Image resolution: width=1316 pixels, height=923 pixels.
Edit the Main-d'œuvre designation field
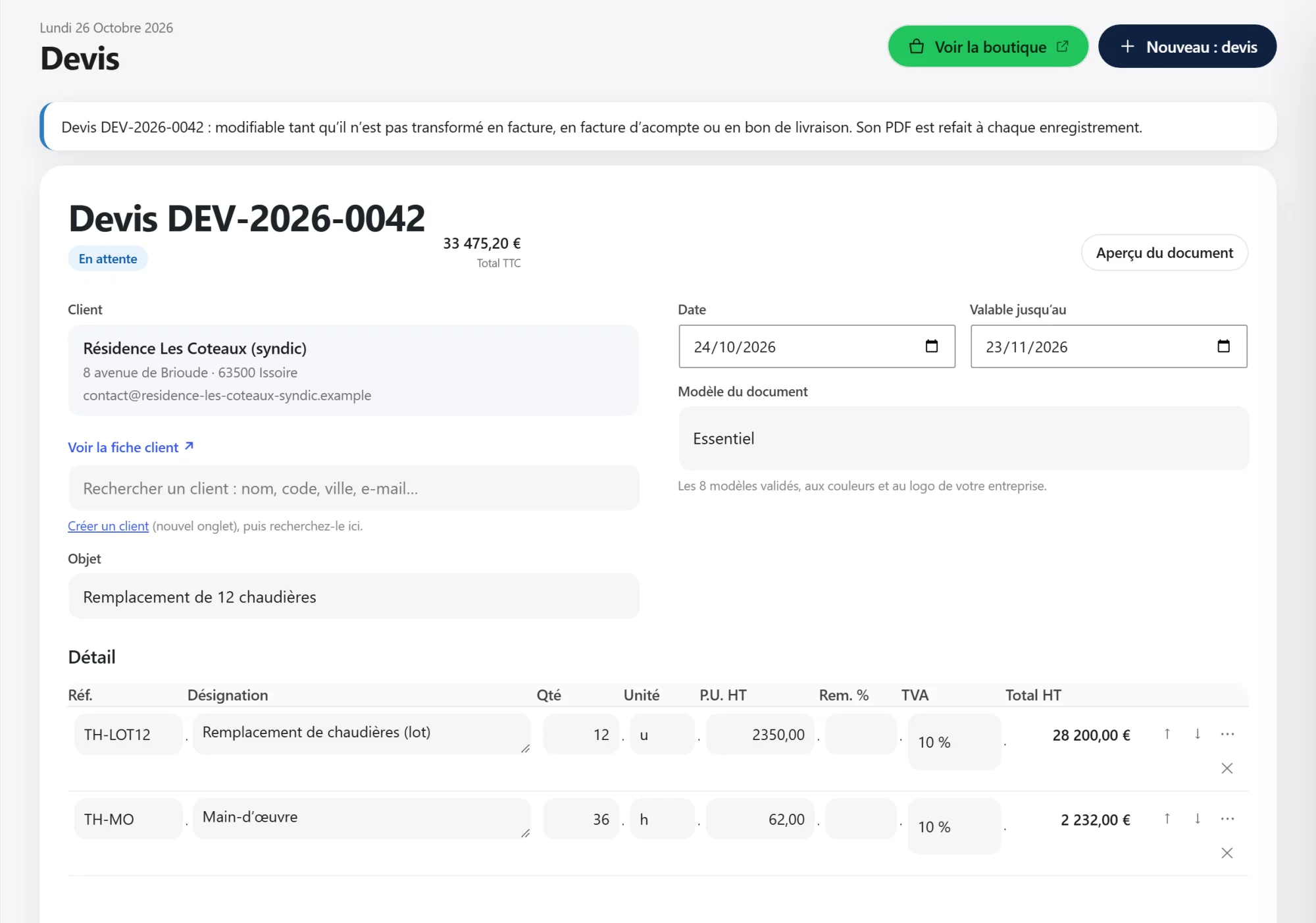pos(362,819)
